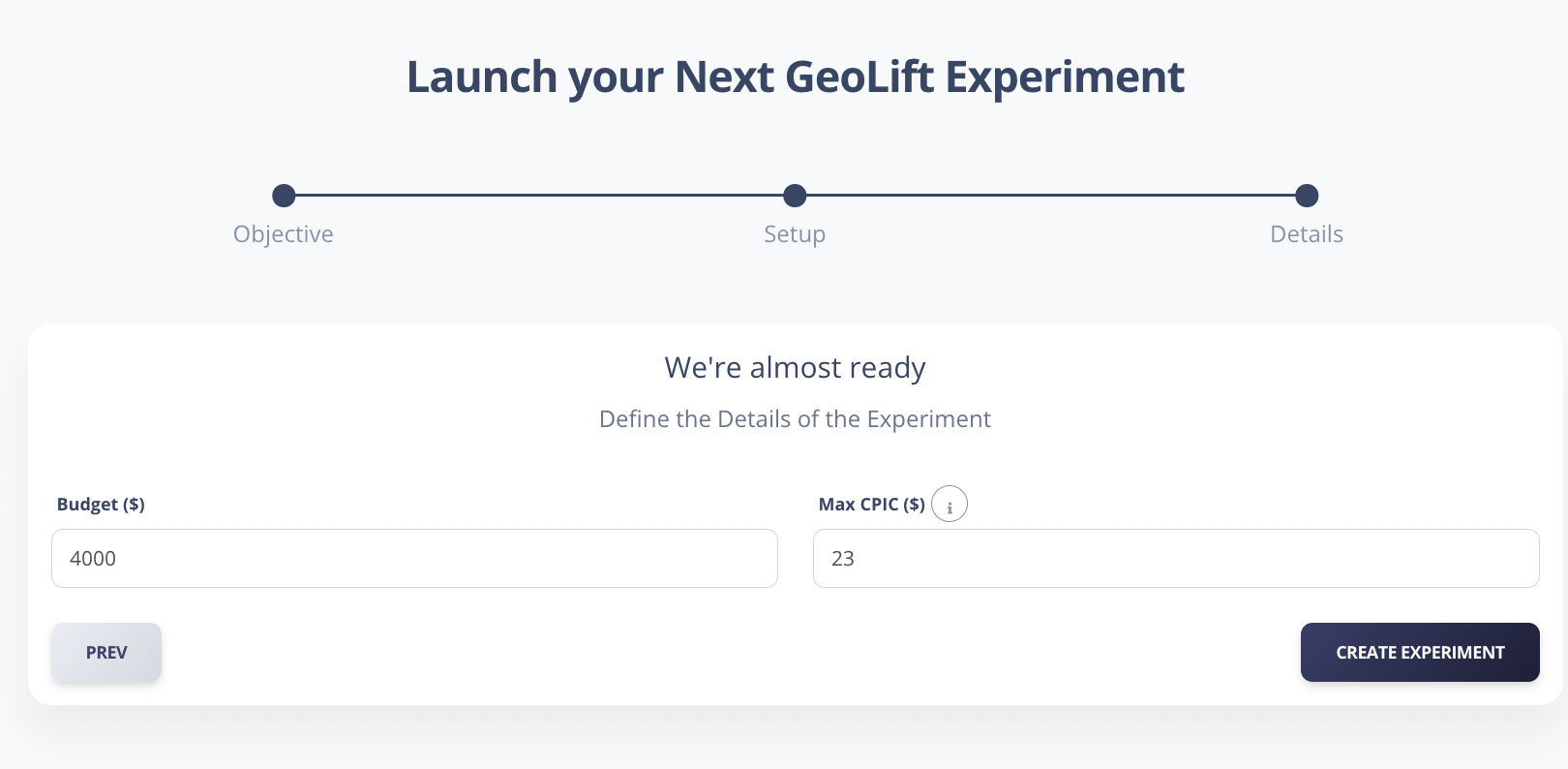This screenshot has width=1568, height=769.
Task: Switch to the Setup step label
Action: click(795, 234)
